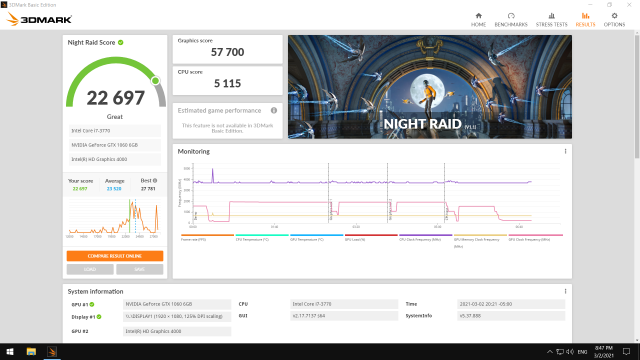640x360 pixels.
Task: Click Graphics score value 57 700
Action: [x=227, y=52]
